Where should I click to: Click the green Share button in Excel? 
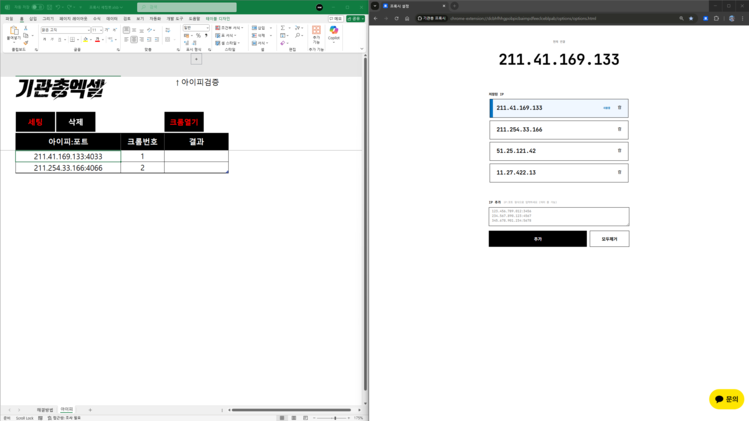[x=355, y=19]
